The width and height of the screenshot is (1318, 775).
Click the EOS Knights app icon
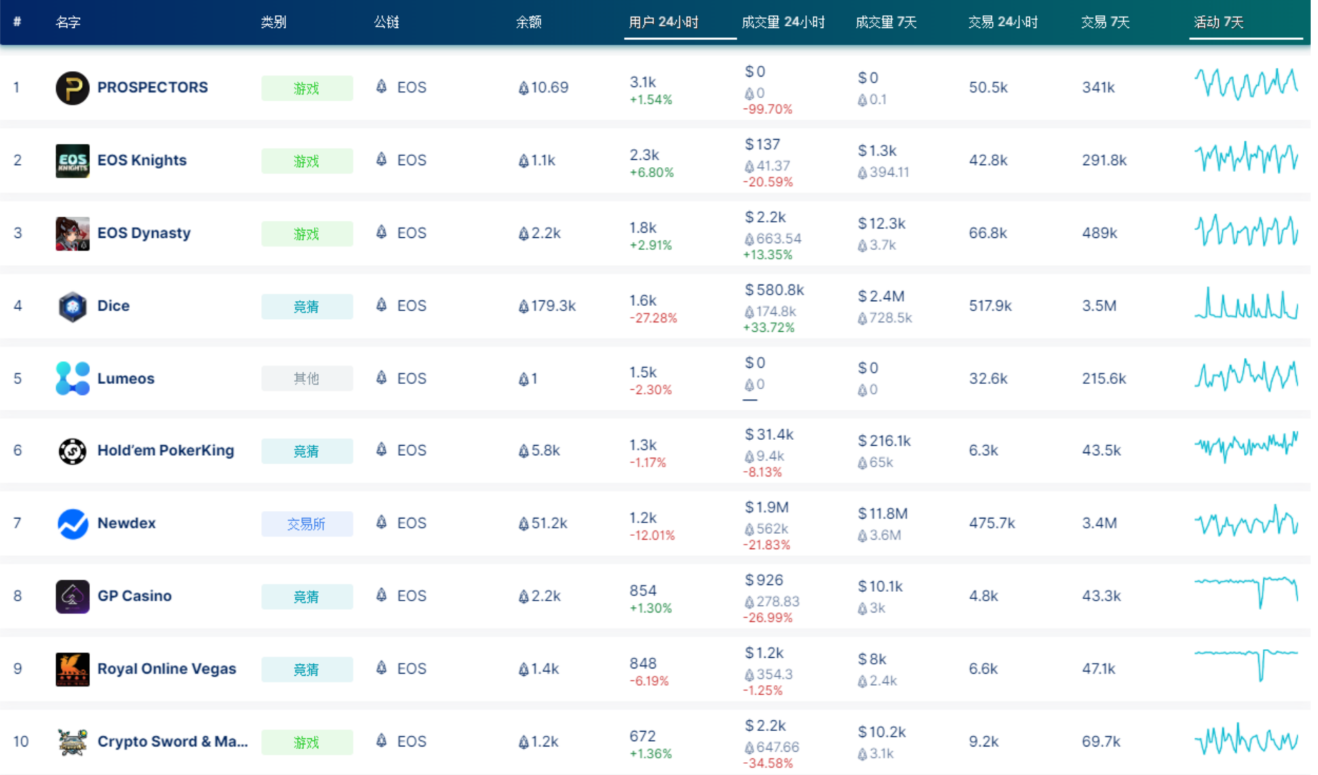[x=72, y=160]
